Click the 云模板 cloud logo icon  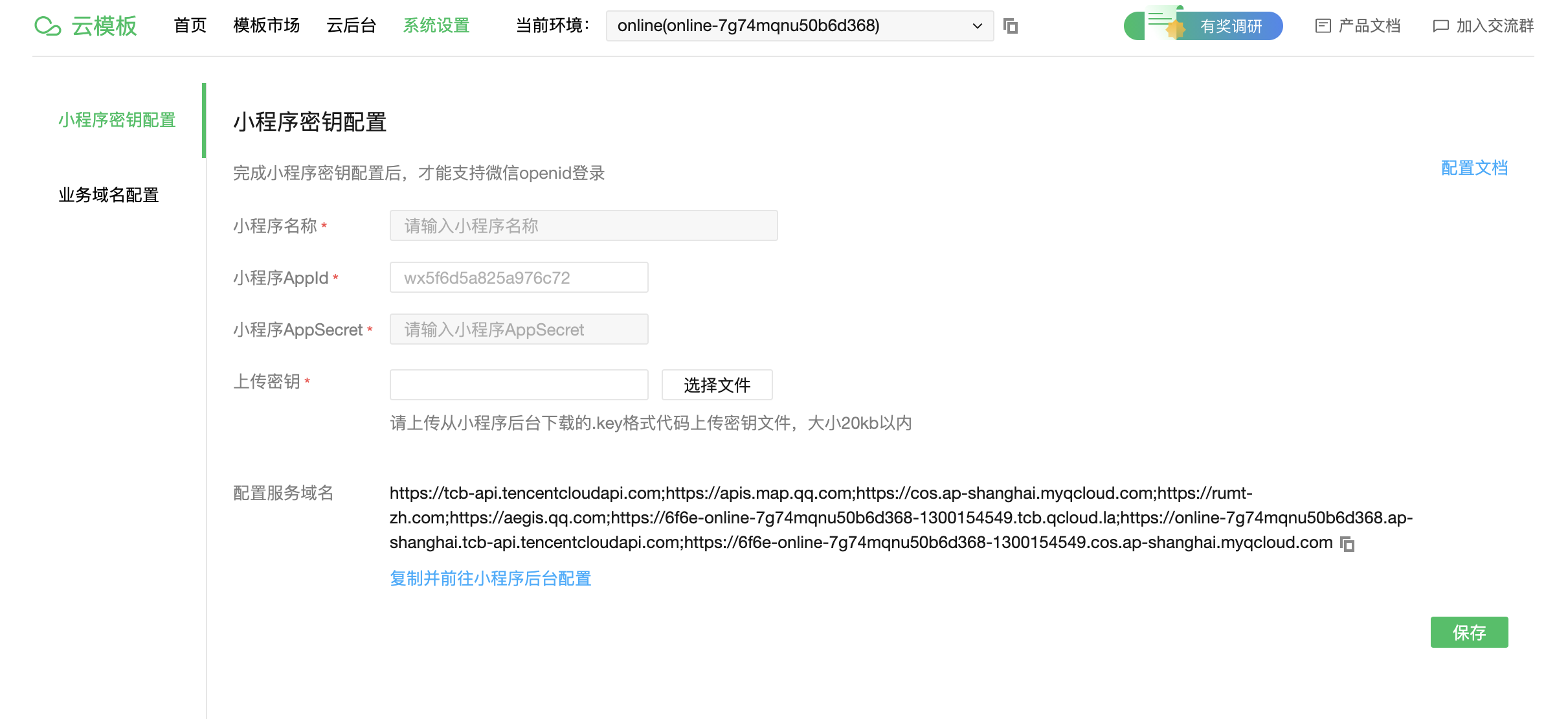[x=48, y=26]
